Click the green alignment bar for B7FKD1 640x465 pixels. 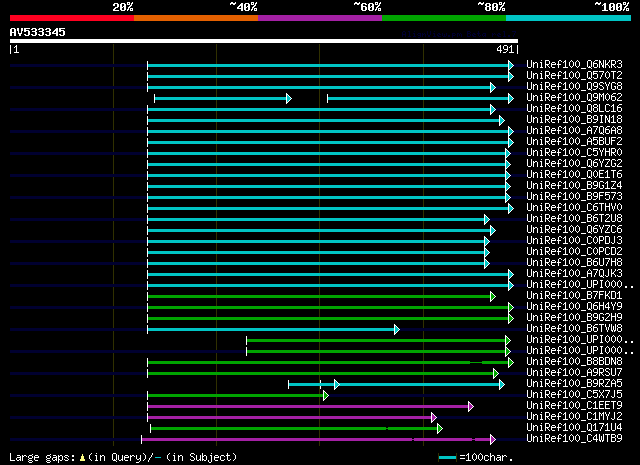point(321,297)
